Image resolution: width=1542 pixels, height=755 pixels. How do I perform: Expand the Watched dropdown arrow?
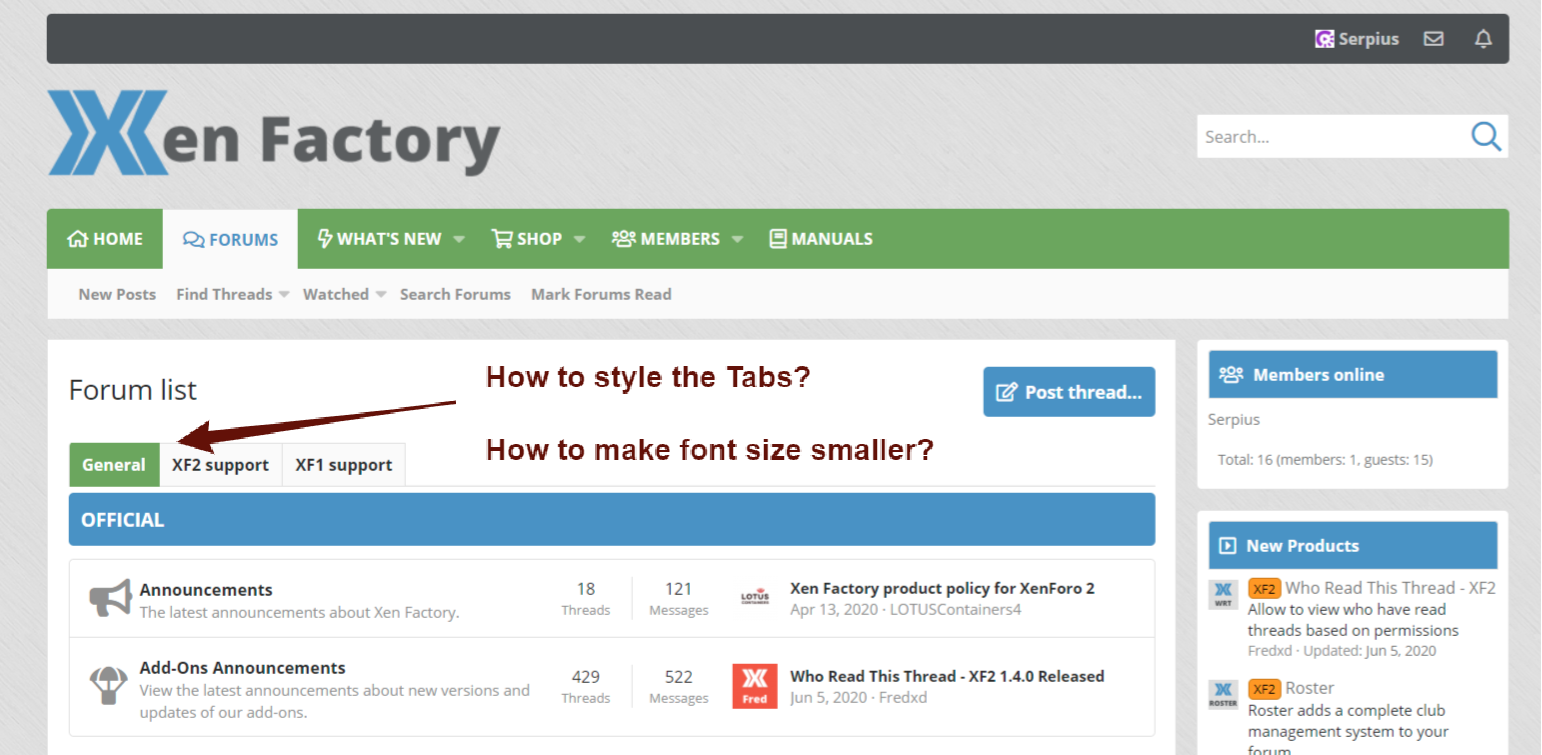[x=381, y=295]
